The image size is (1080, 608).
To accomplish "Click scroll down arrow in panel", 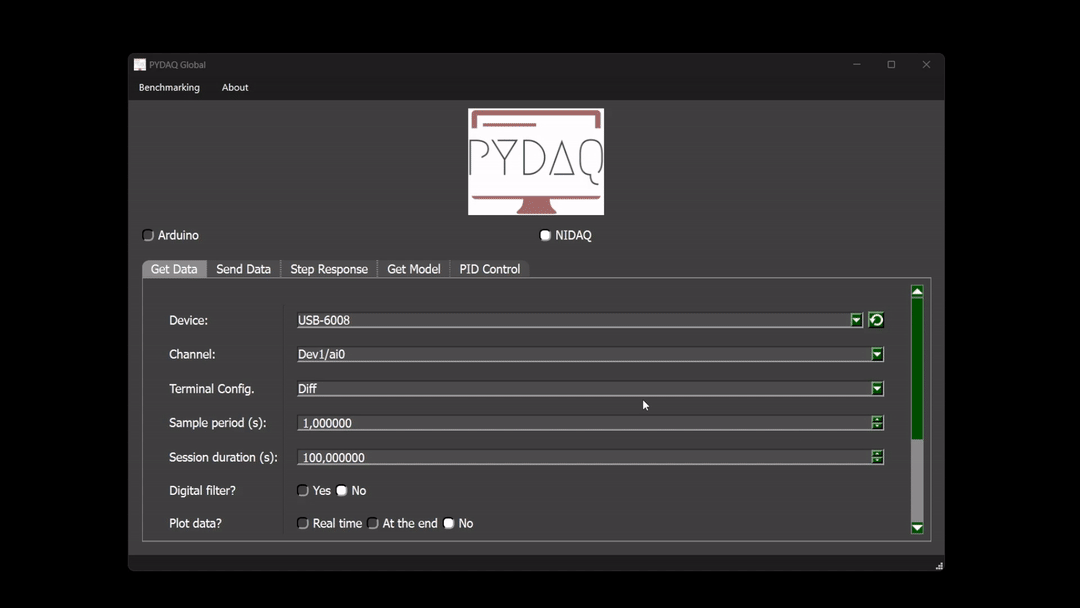I will (917, 528).
